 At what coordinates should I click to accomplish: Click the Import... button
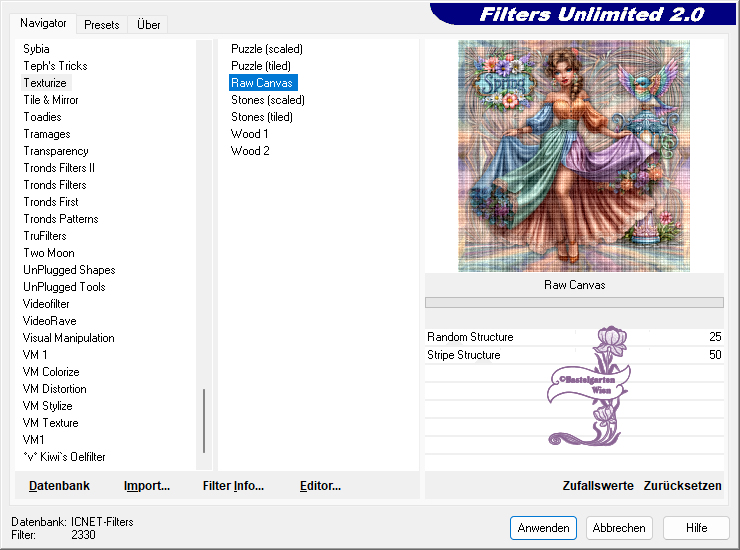pyautogui.click(x=147, y=486)
